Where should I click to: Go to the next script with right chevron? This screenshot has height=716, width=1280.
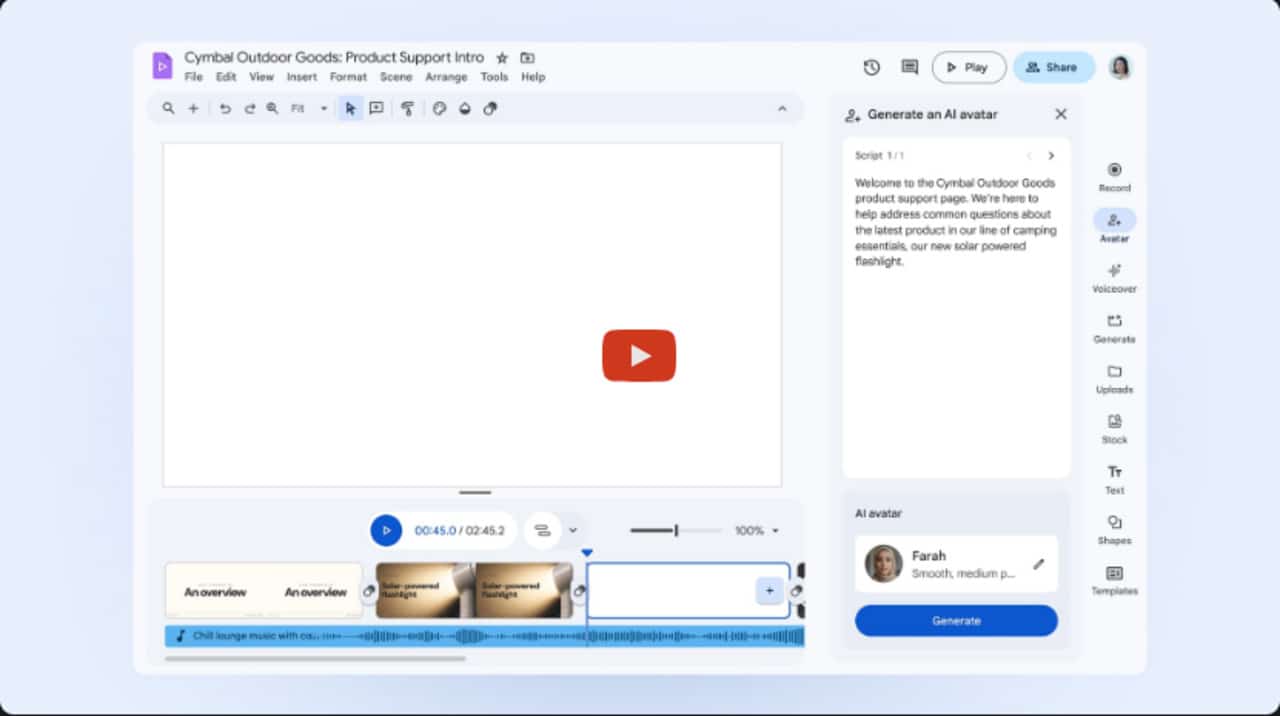click(x=1051, y=156)
